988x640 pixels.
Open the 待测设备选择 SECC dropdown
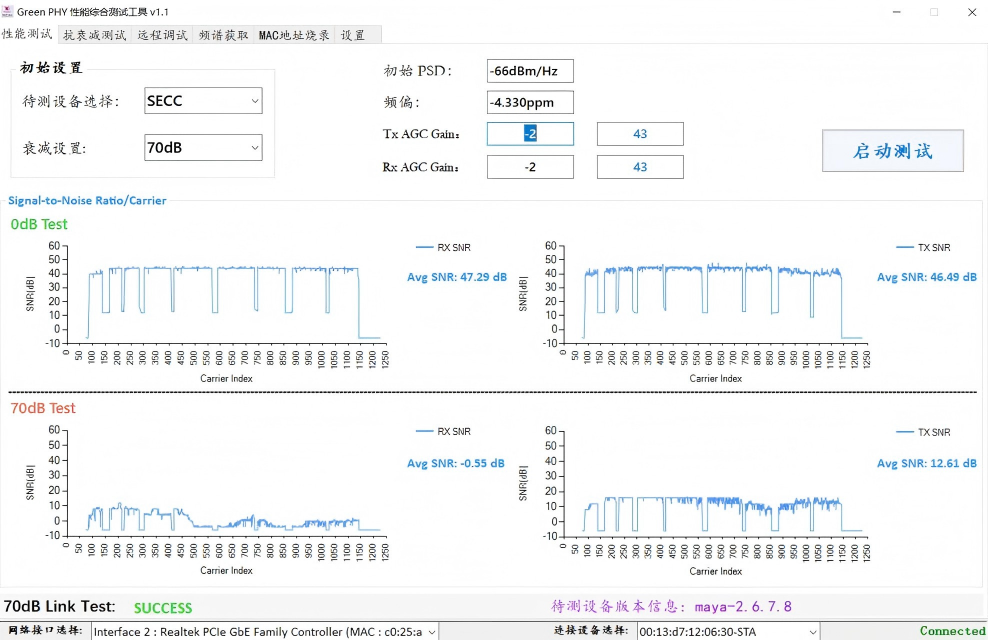click(203, 101)
